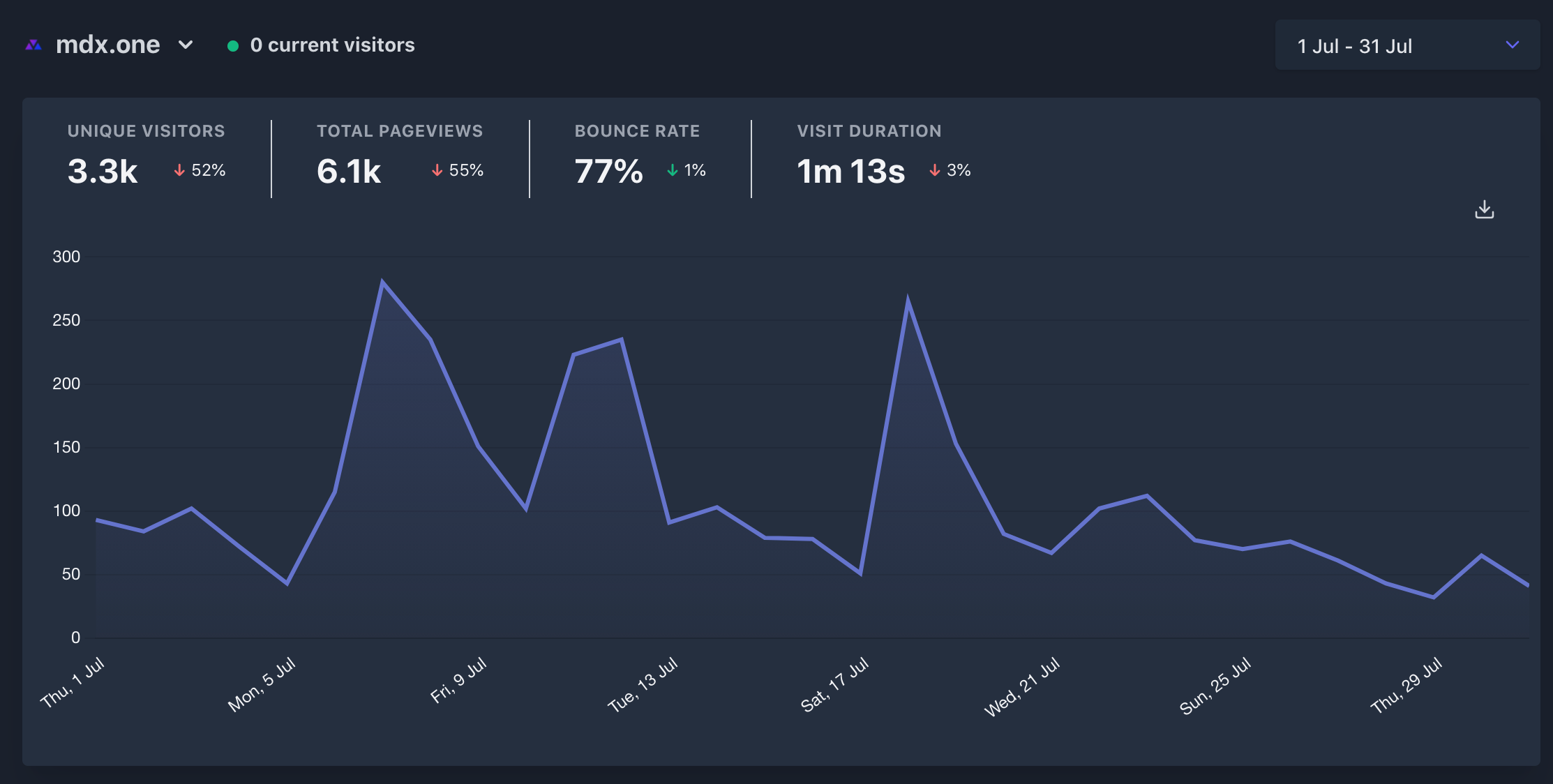Click the 1m 13s visit duration value
This screenshot has width=1553, height=784.
pos(851,172)
